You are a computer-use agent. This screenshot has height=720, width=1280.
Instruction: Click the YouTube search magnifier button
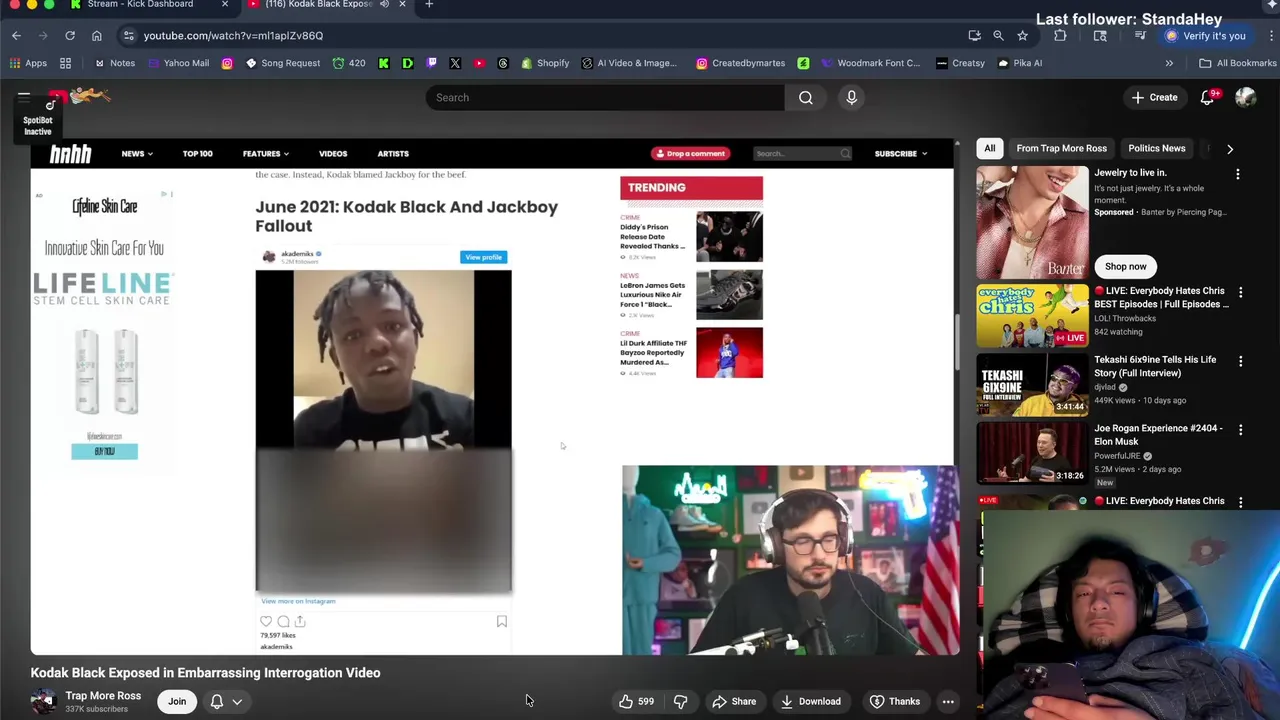(x=806, y=97)
